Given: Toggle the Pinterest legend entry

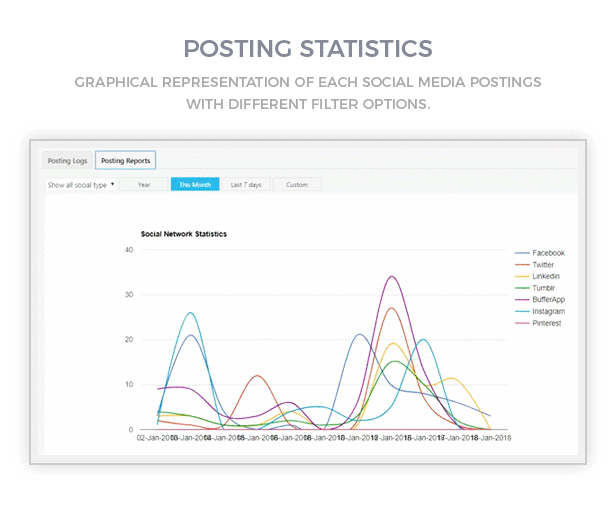Looking at the screenshot, I should point(546,323).
